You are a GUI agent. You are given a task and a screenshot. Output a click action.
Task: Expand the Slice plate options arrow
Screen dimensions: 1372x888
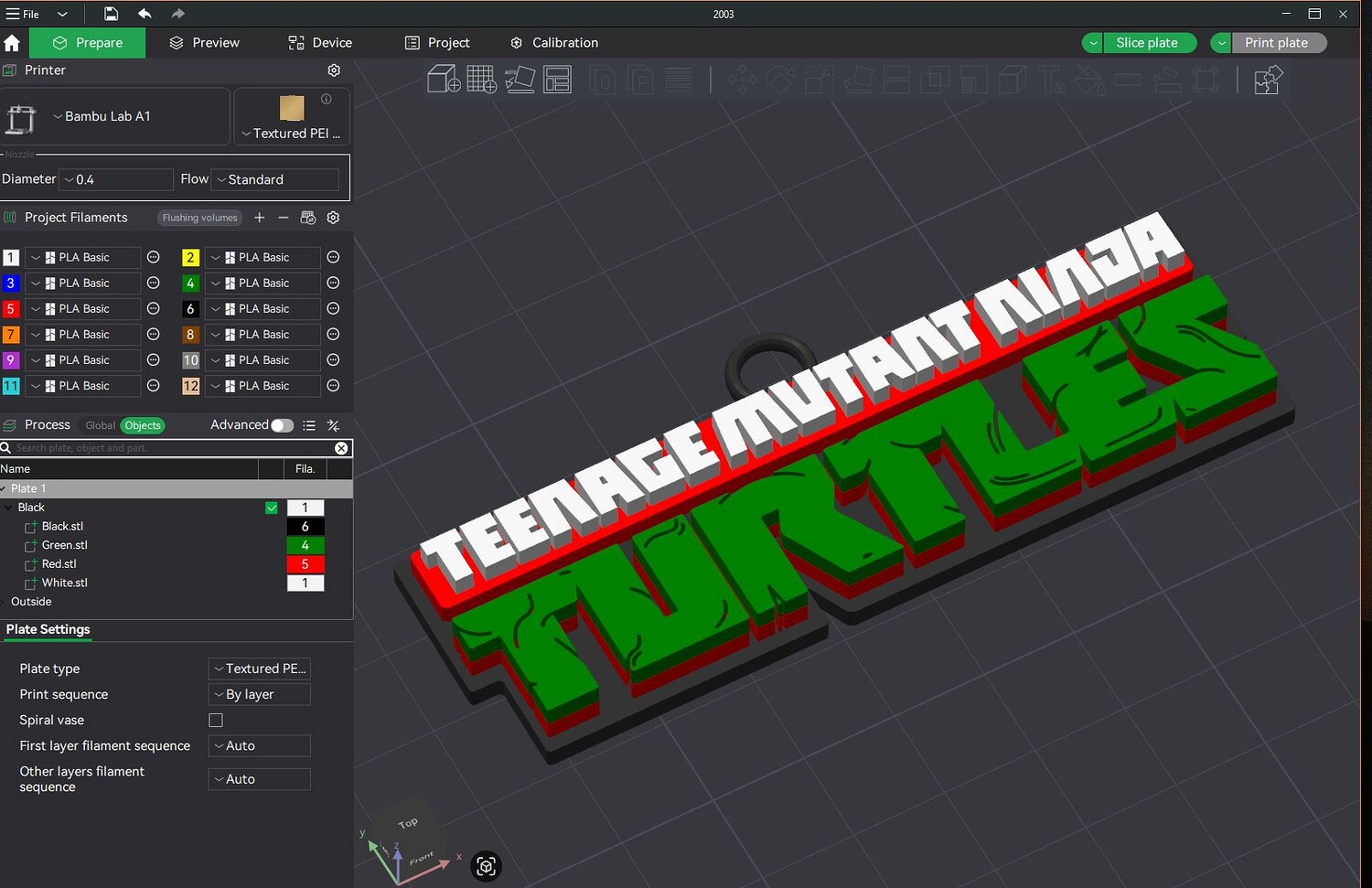click(1093, 43)
